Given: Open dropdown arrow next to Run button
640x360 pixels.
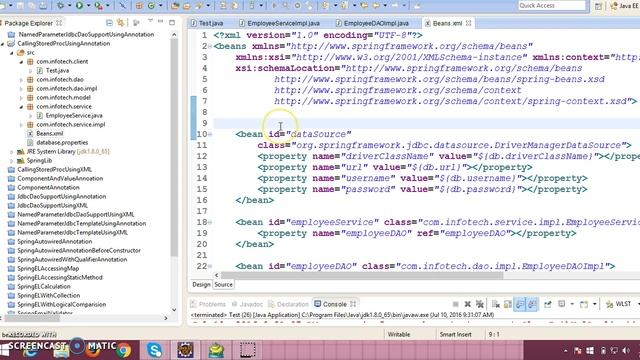Looking at the screenshot, I should tap(88, 6).
